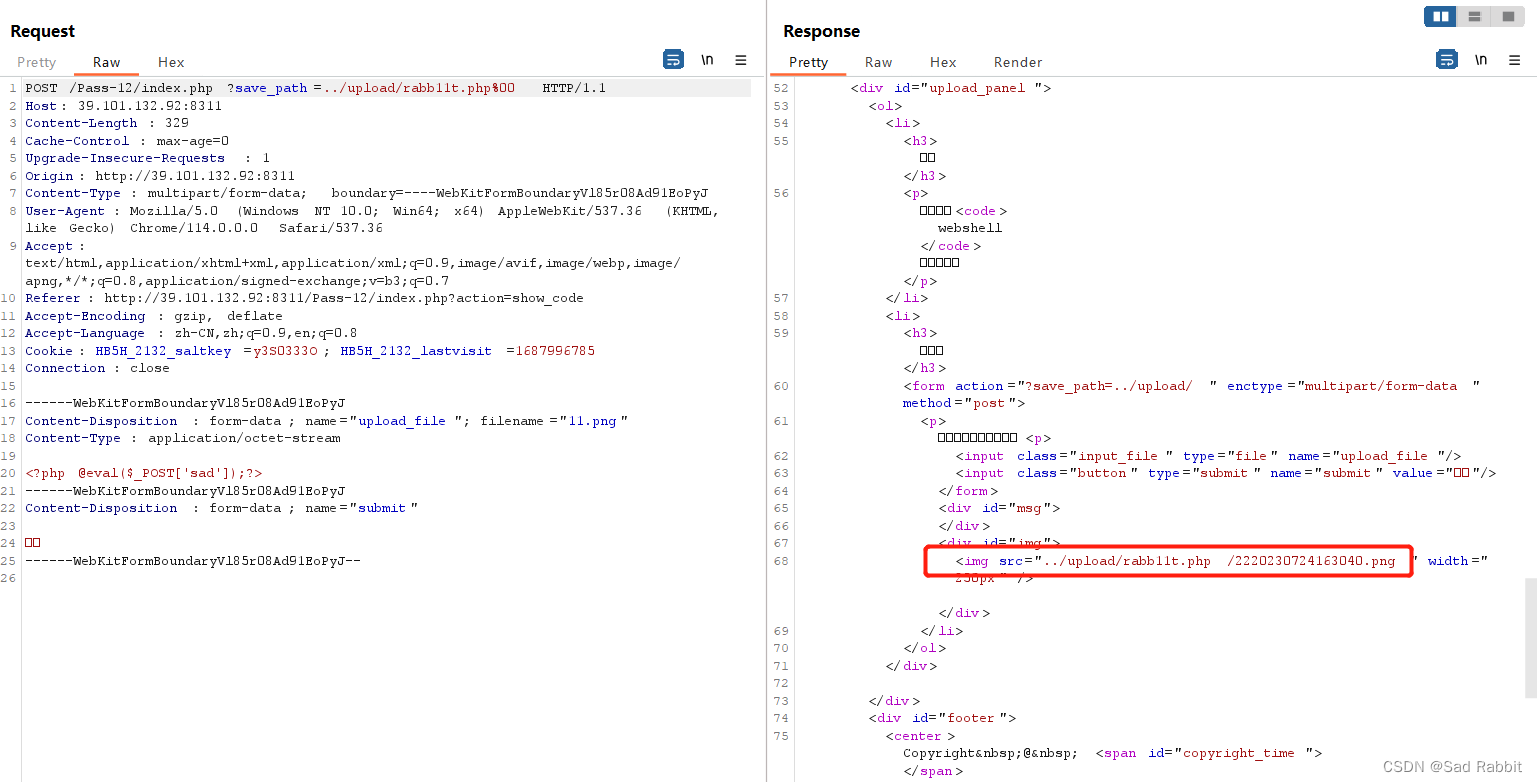
Task: Click the div id="upload_panel" line in Response
Action: (950, 88)
